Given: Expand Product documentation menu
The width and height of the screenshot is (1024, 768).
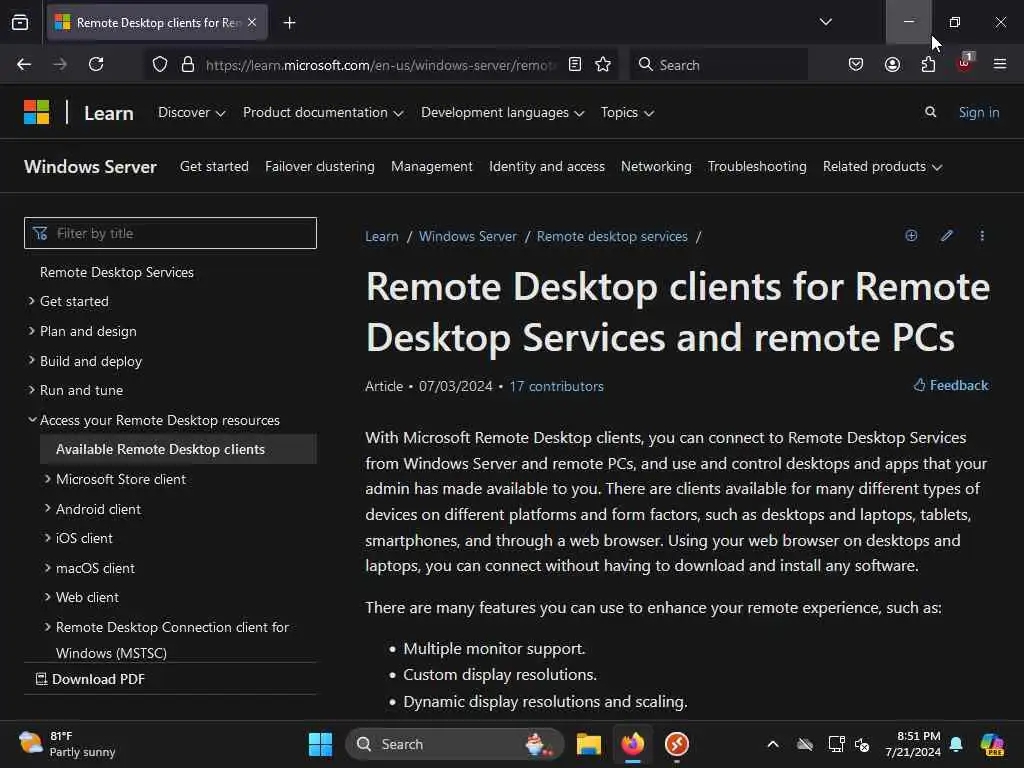Looking at the screenshot, I should pos(323,112).
